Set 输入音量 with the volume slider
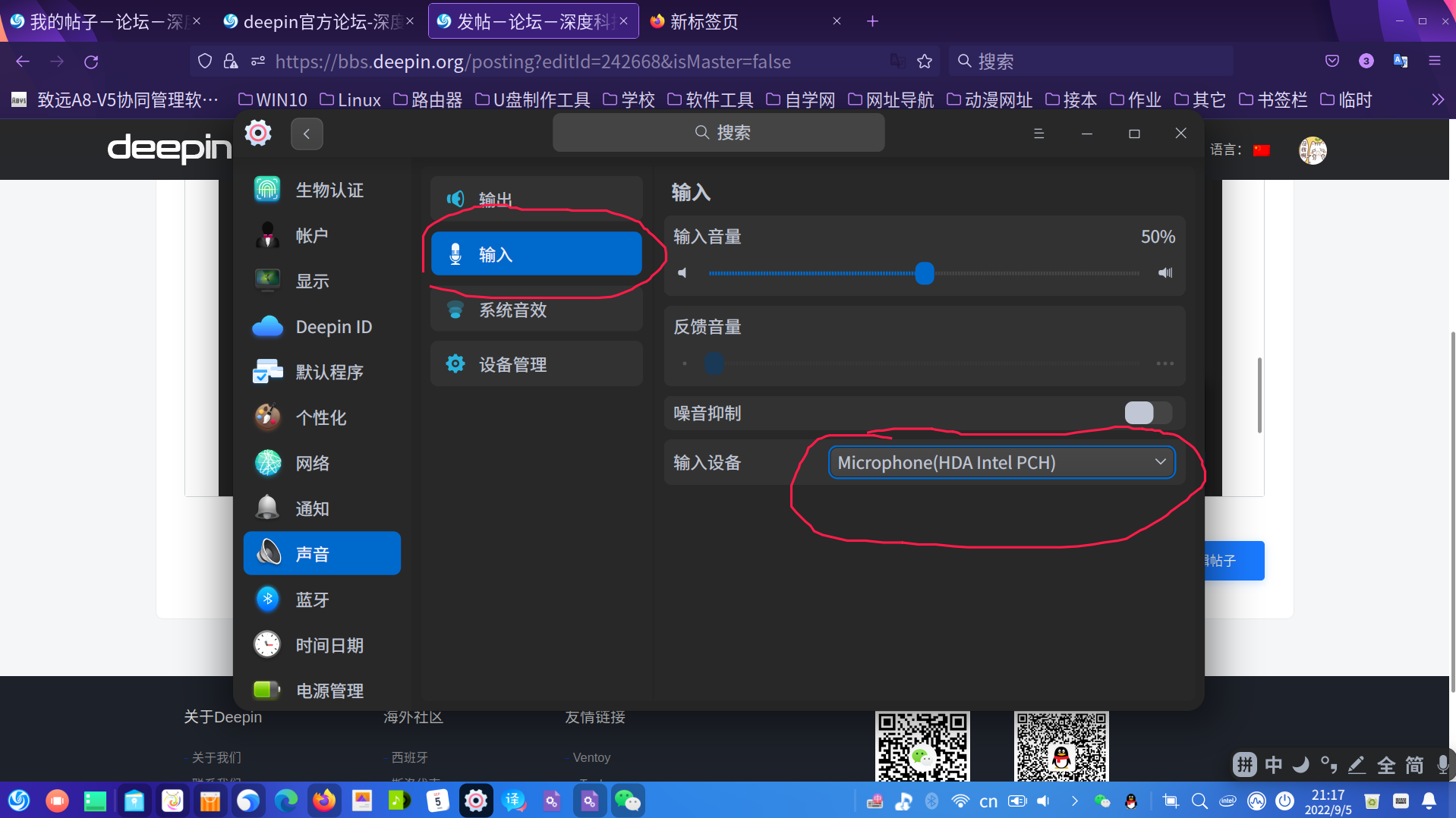Viewport: 1456px width, 818px height. [x=925, y=273]
